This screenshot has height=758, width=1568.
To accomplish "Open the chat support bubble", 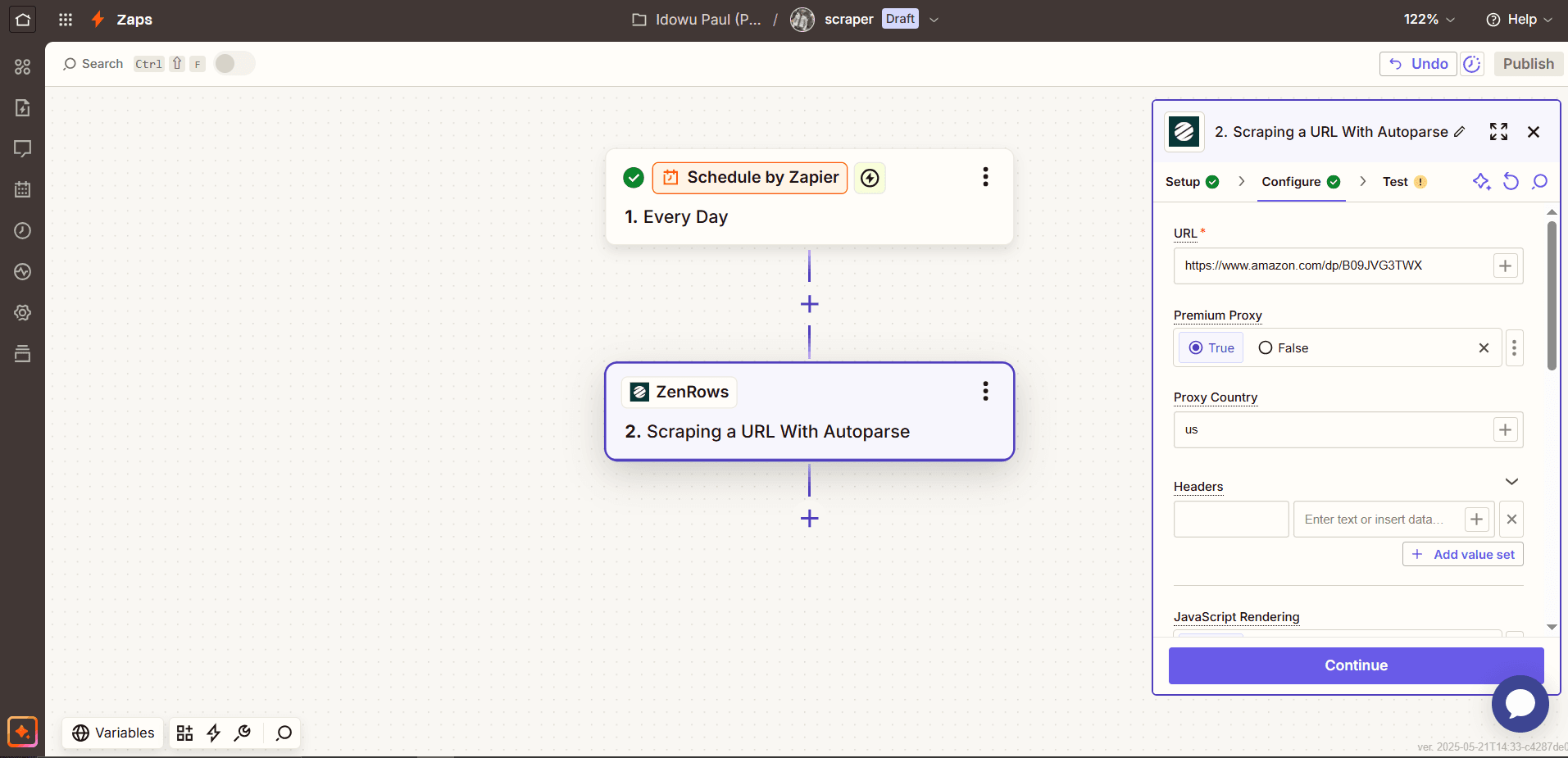I will pyautogui.click(x=1520, y=703).
